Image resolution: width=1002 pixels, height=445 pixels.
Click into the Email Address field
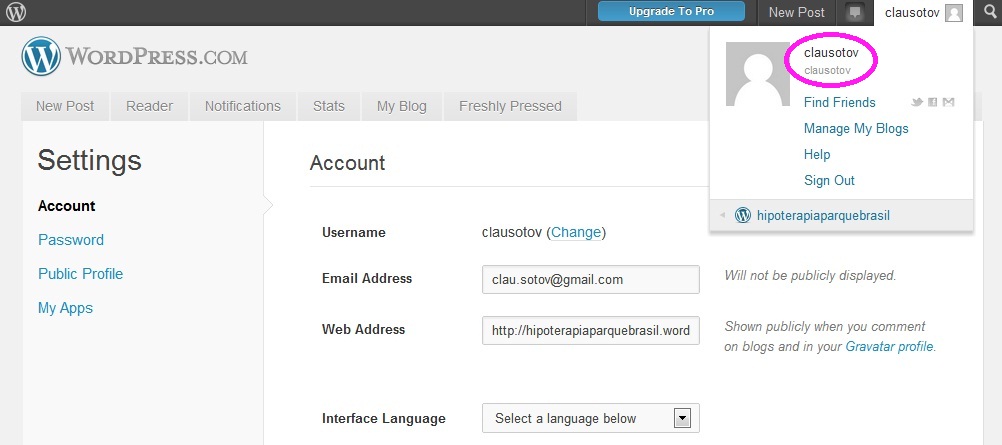click(590, 280)
